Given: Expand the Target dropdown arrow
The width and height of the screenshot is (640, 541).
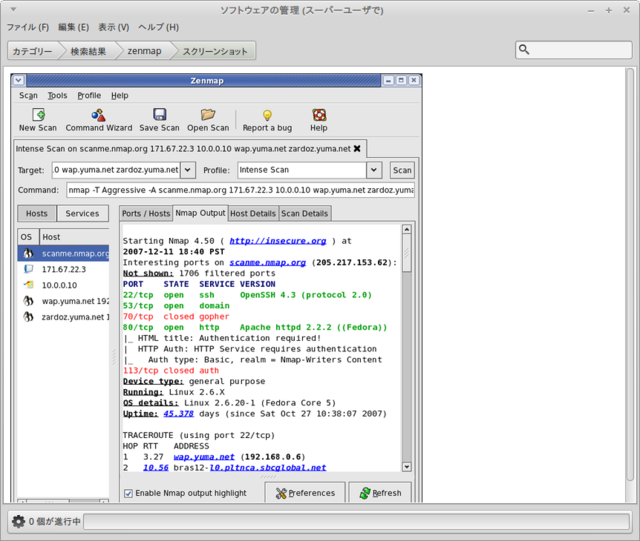Looking at the screenshot, I should [x=188, y=170].
